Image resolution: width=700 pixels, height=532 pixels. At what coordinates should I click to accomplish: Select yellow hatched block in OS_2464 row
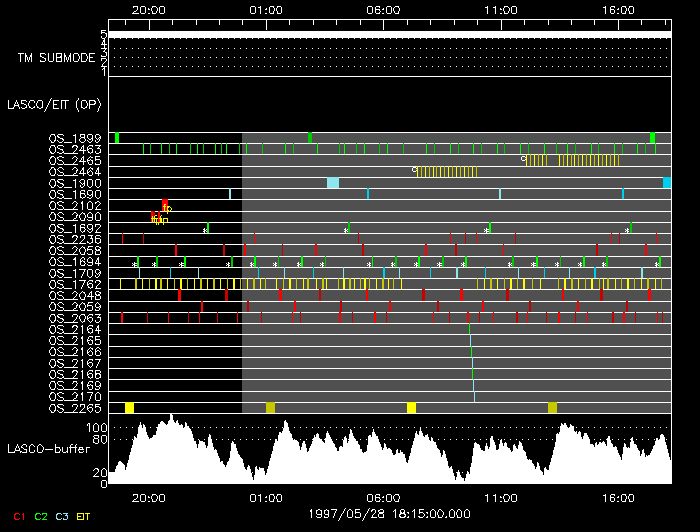(455, 171)
